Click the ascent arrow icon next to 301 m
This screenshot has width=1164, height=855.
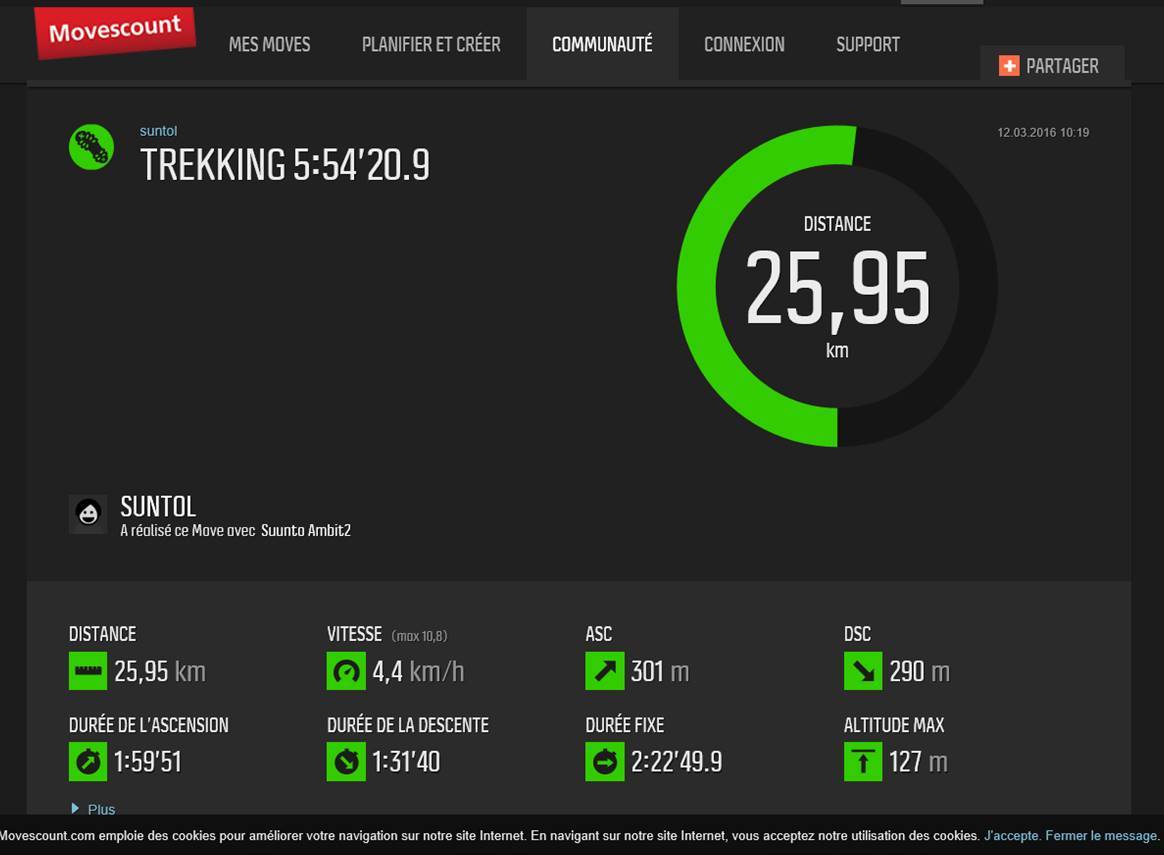click(604, 671)
